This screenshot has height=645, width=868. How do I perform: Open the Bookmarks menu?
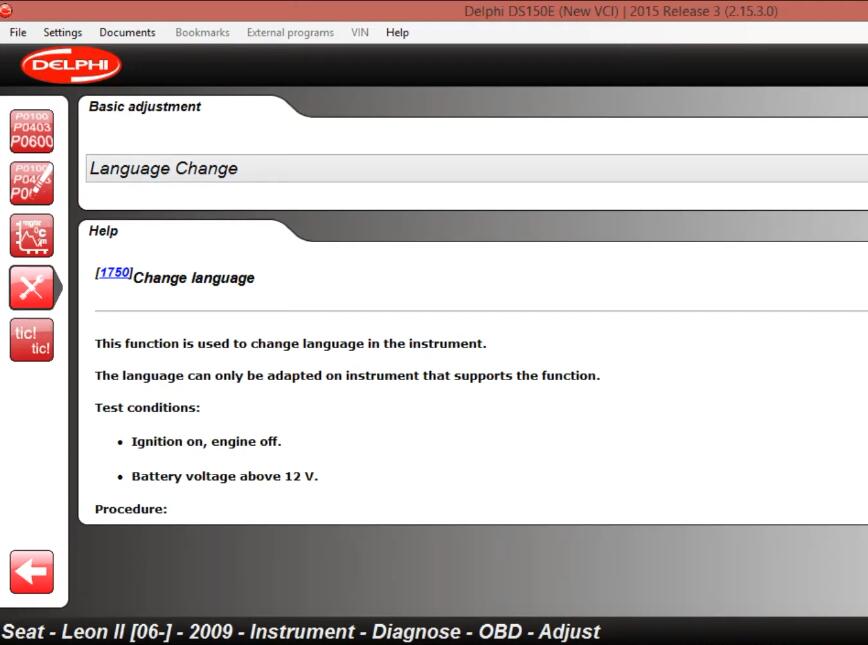coord(202,33)
